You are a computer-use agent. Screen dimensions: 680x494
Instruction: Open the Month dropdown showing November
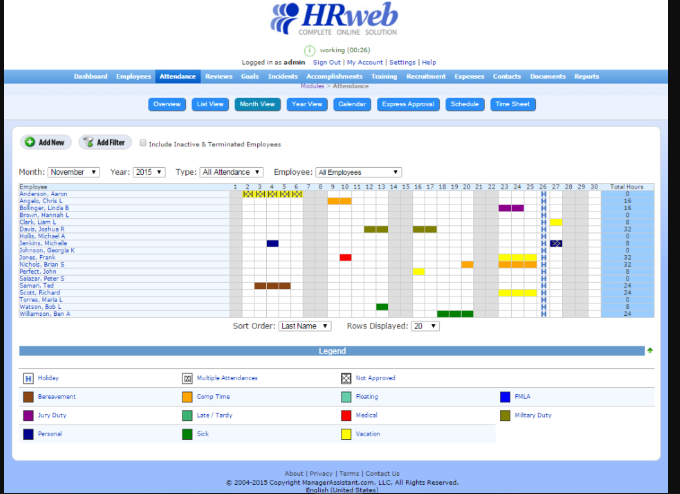tap(74, 172)
